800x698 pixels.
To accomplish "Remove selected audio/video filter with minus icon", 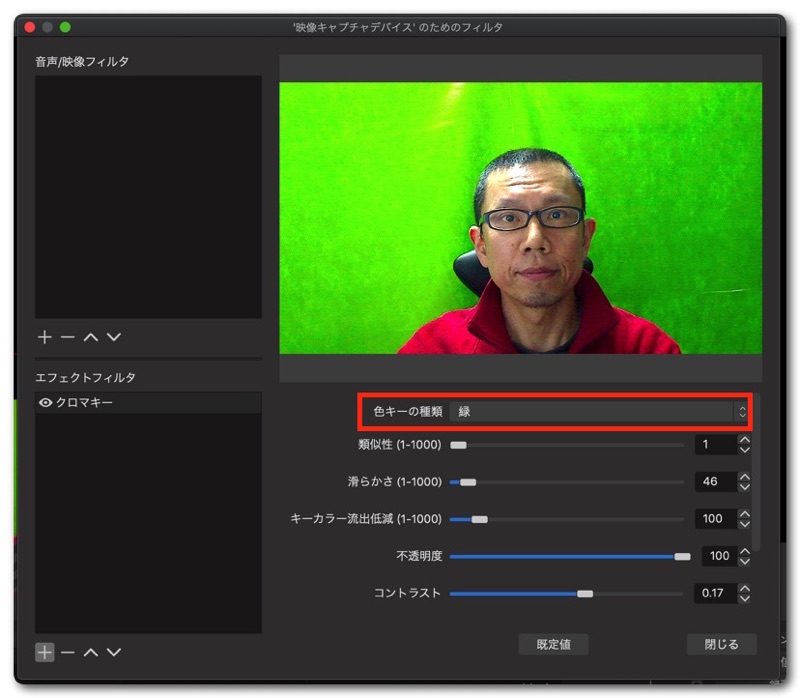I will [x=67, y=338].
